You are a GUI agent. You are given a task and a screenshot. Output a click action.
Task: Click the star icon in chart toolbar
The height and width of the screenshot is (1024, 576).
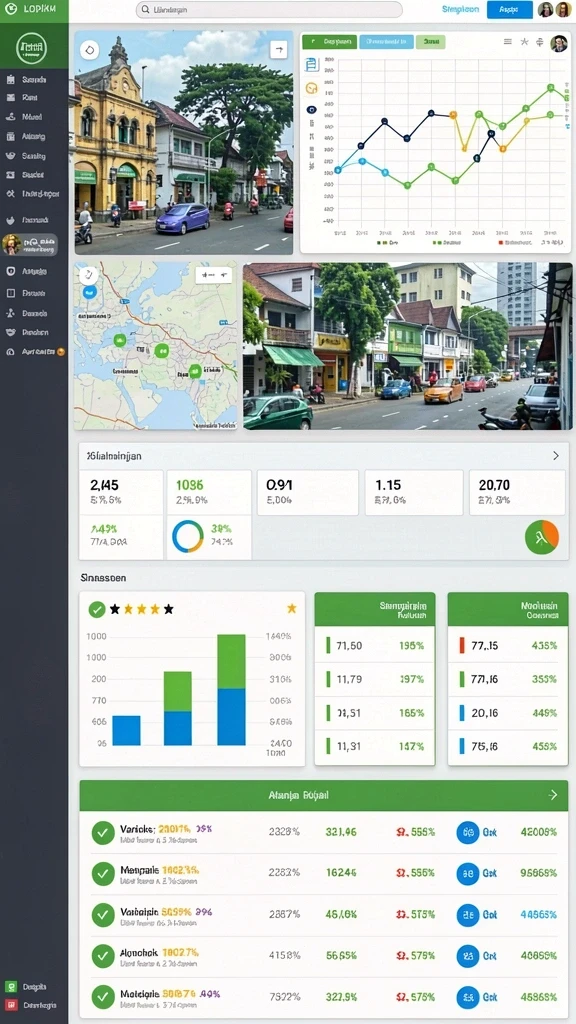pyautogui.click(x=524, y=42)
